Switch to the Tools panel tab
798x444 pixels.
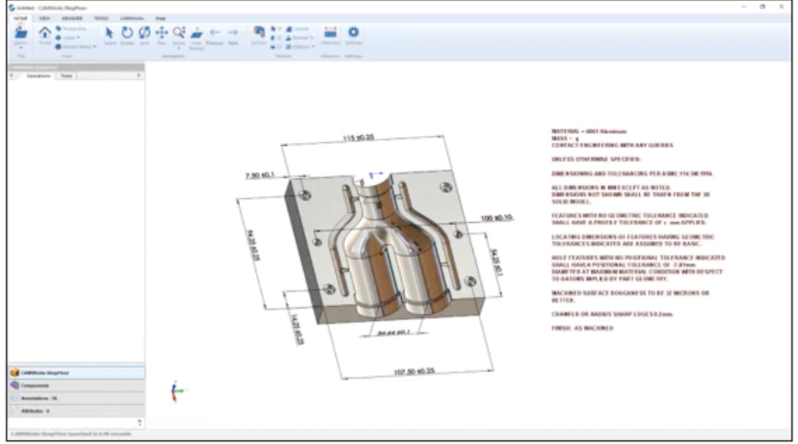pyautogui.click(x=66, y=75)
